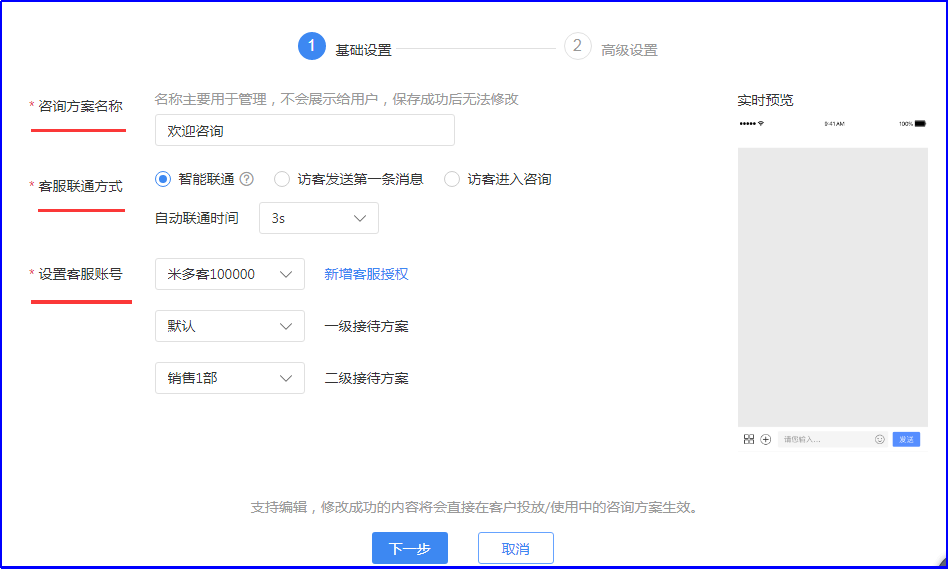
Task: Click the 取消 button
Action: [515, 548]
